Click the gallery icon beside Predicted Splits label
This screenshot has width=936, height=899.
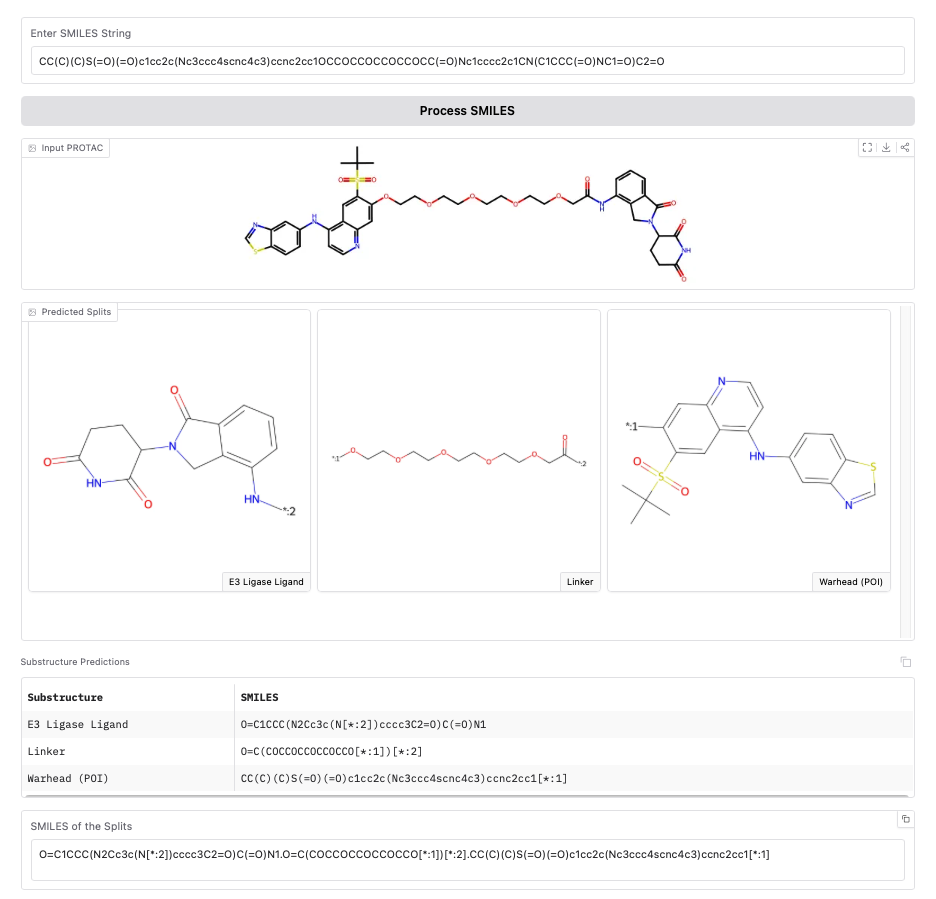tap(32, 312)
